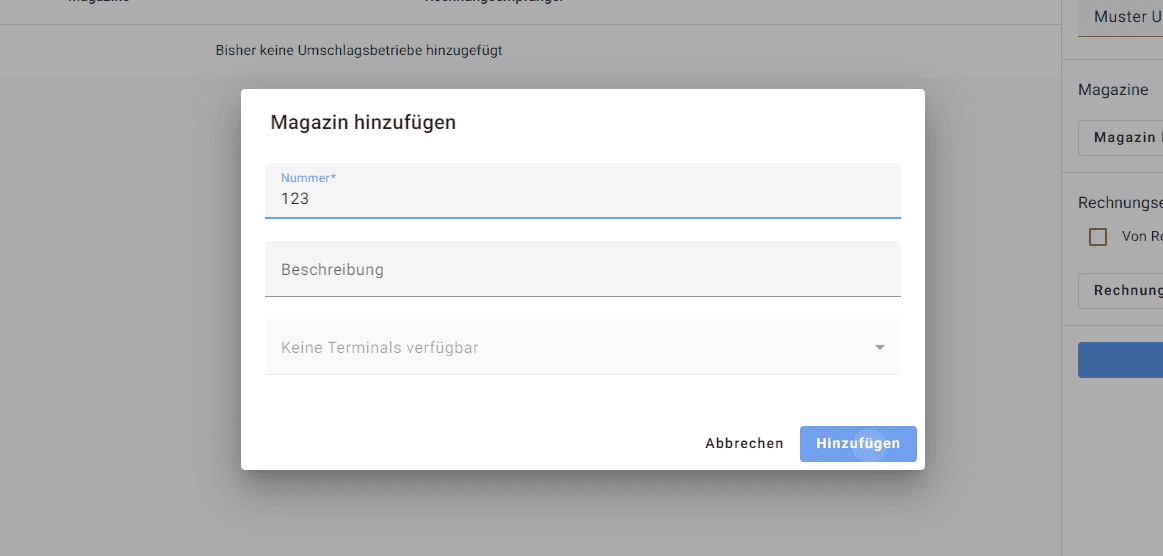1163x556 pixels.
Task: Click the Rechnung... button in the sidebar
Action: pyautogui.click(x=1120, y=291)
